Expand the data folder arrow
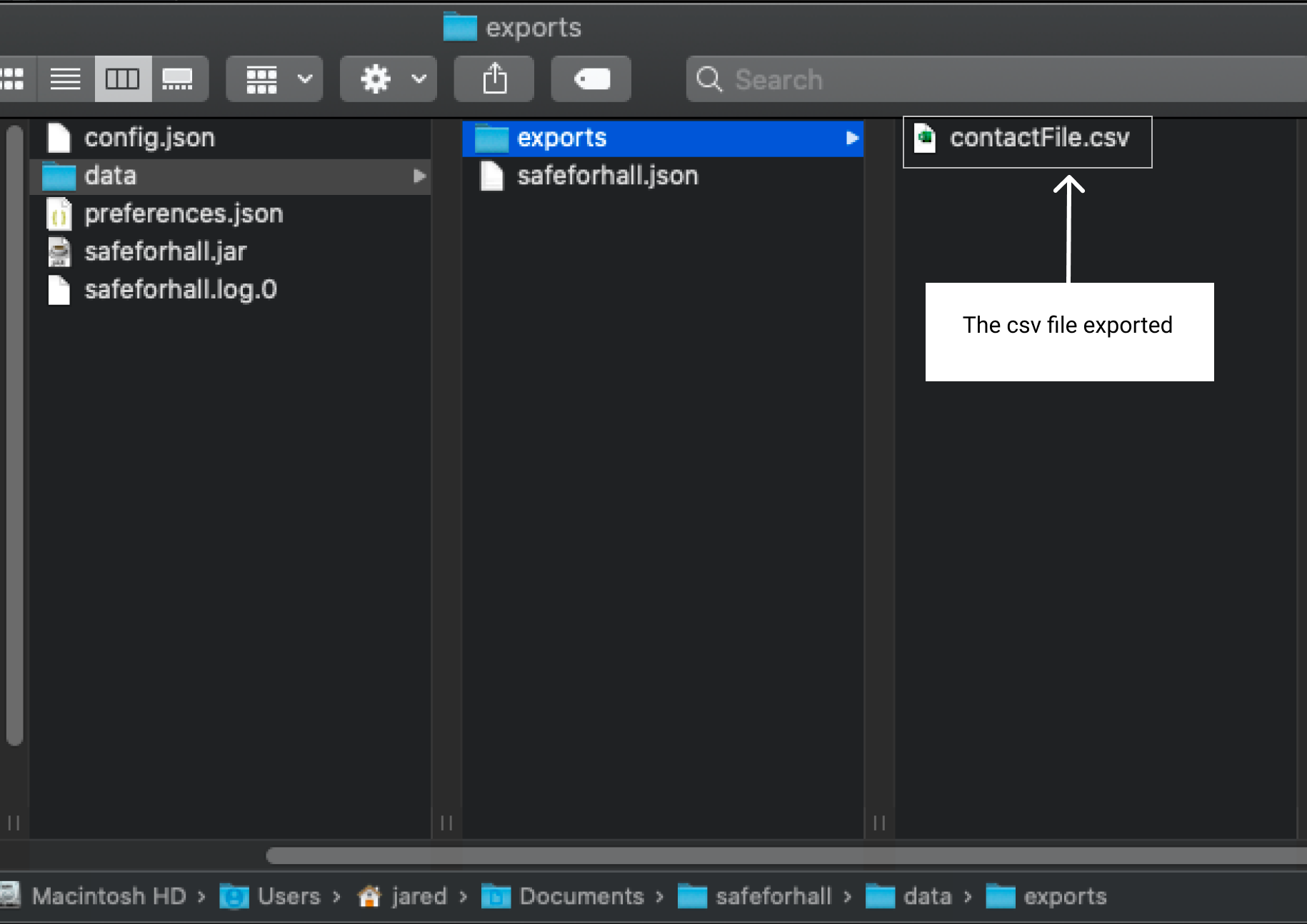This screenshot has height=924, width=1307. click(x=420, y=176)
